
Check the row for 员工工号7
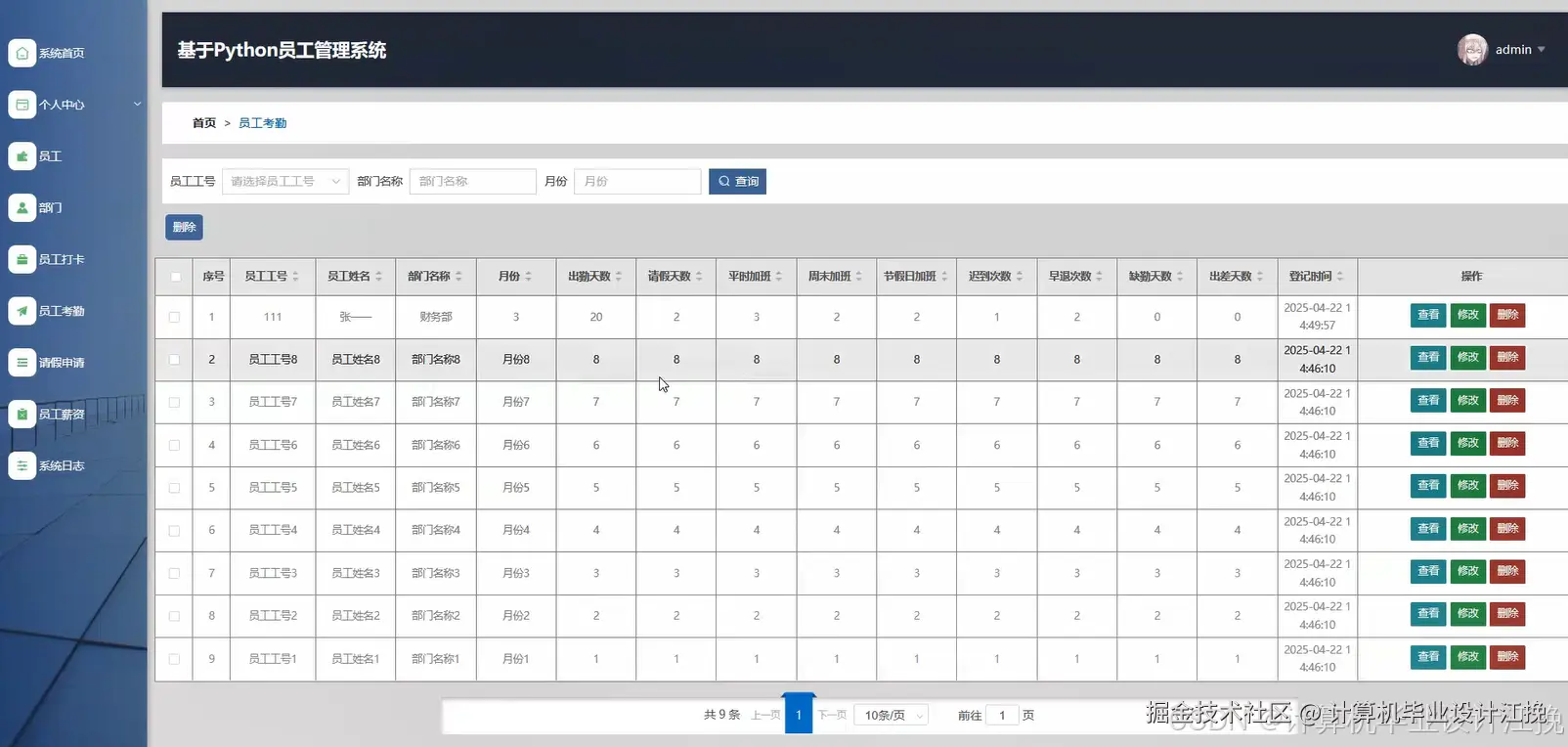[x=174, y=402]
